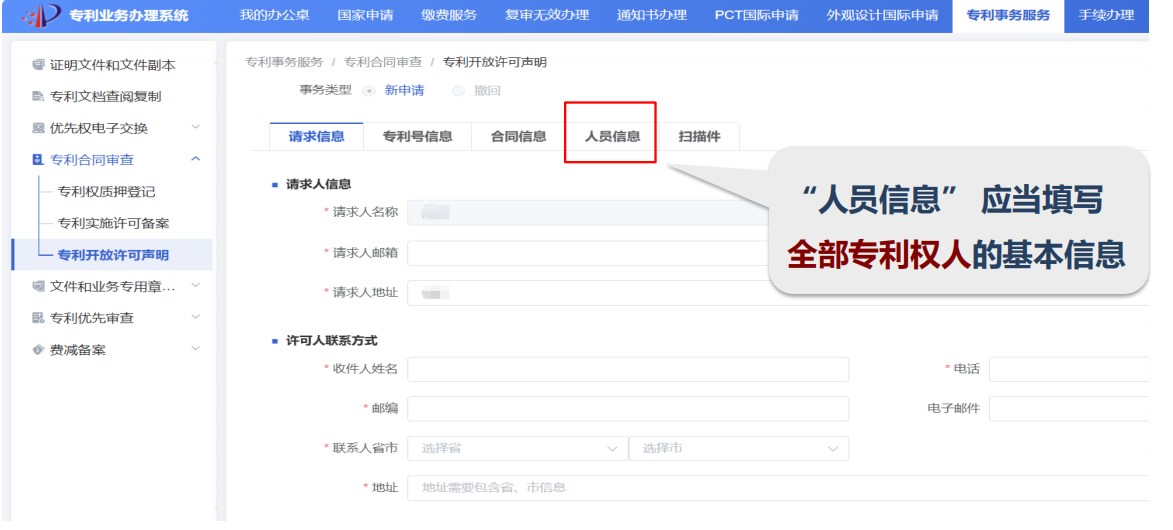Click the 证明文件和文件副本 sidebar icon

coord(38,65)
